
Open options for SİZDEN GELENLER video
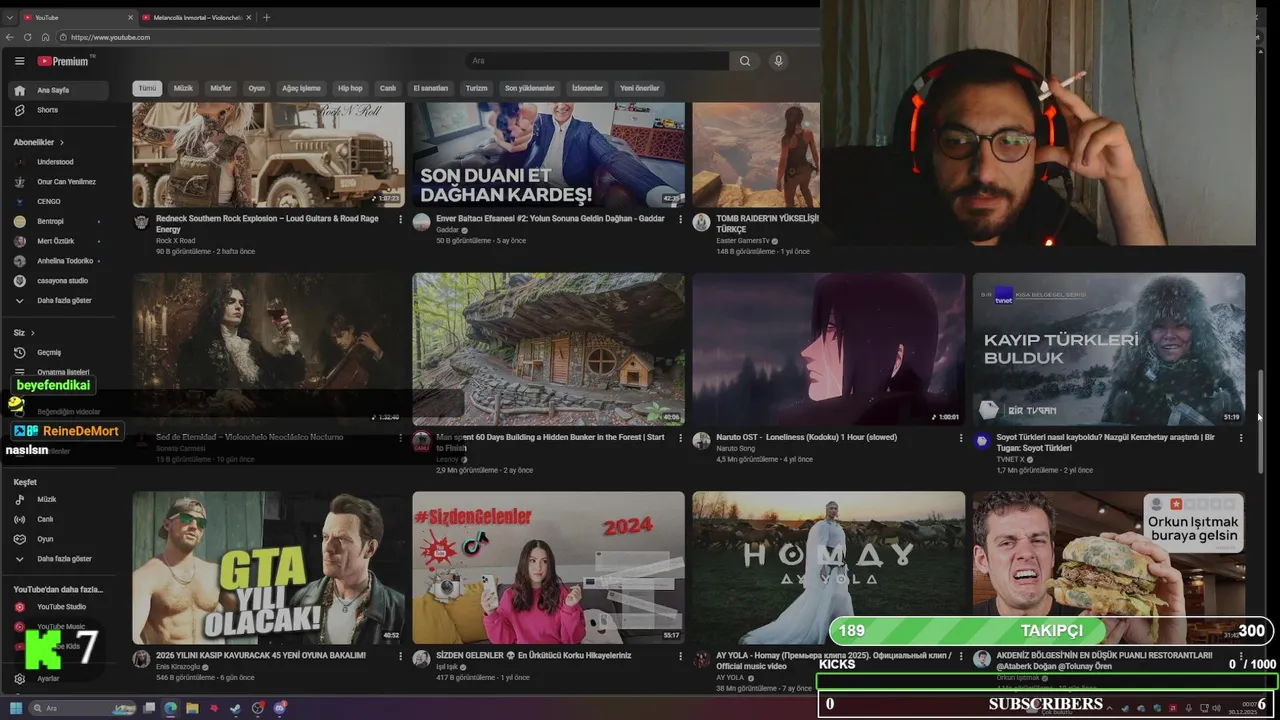(681, 656)
